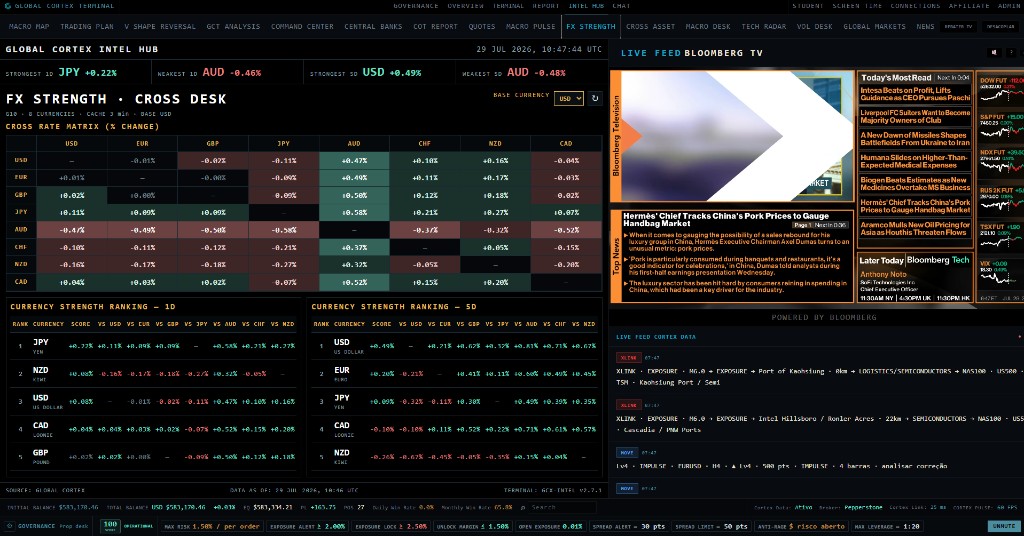
Task: Click the Max Leverage 1:20 setting
Action: coord(887,526)
